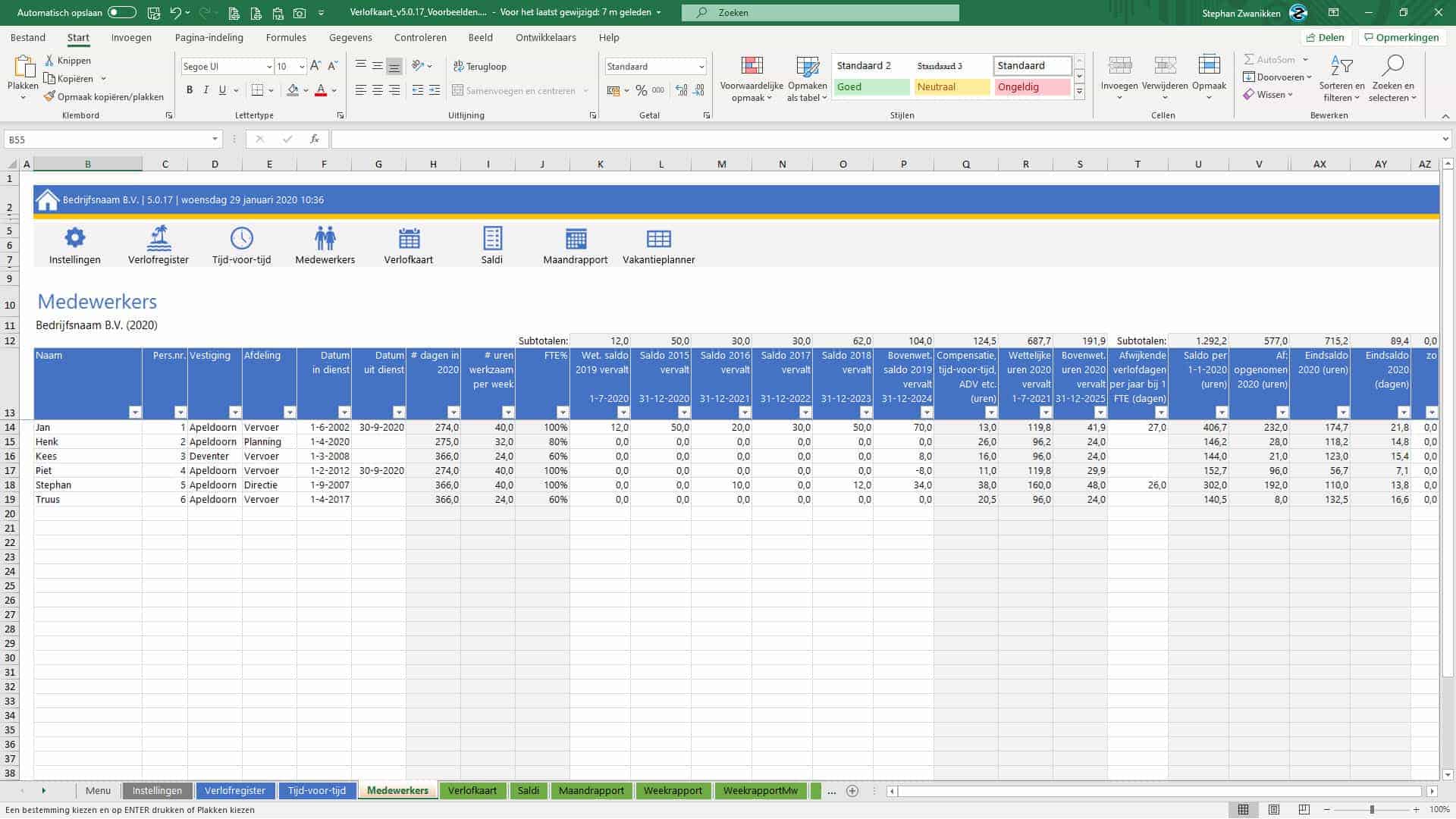Click the Delen button

pyautogui.click(x=1325, y=37)
